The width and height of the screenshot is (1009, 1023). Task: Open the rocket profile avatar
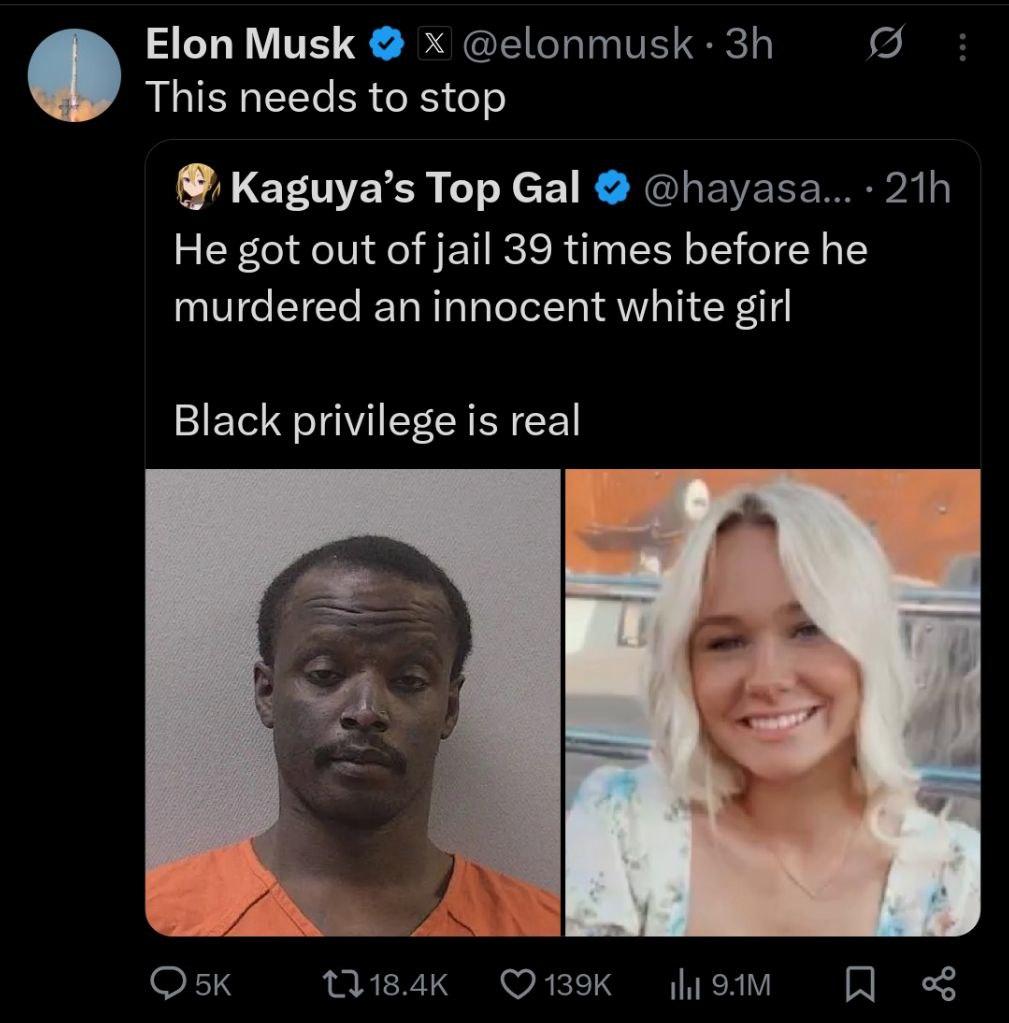(x=73, y=76)
